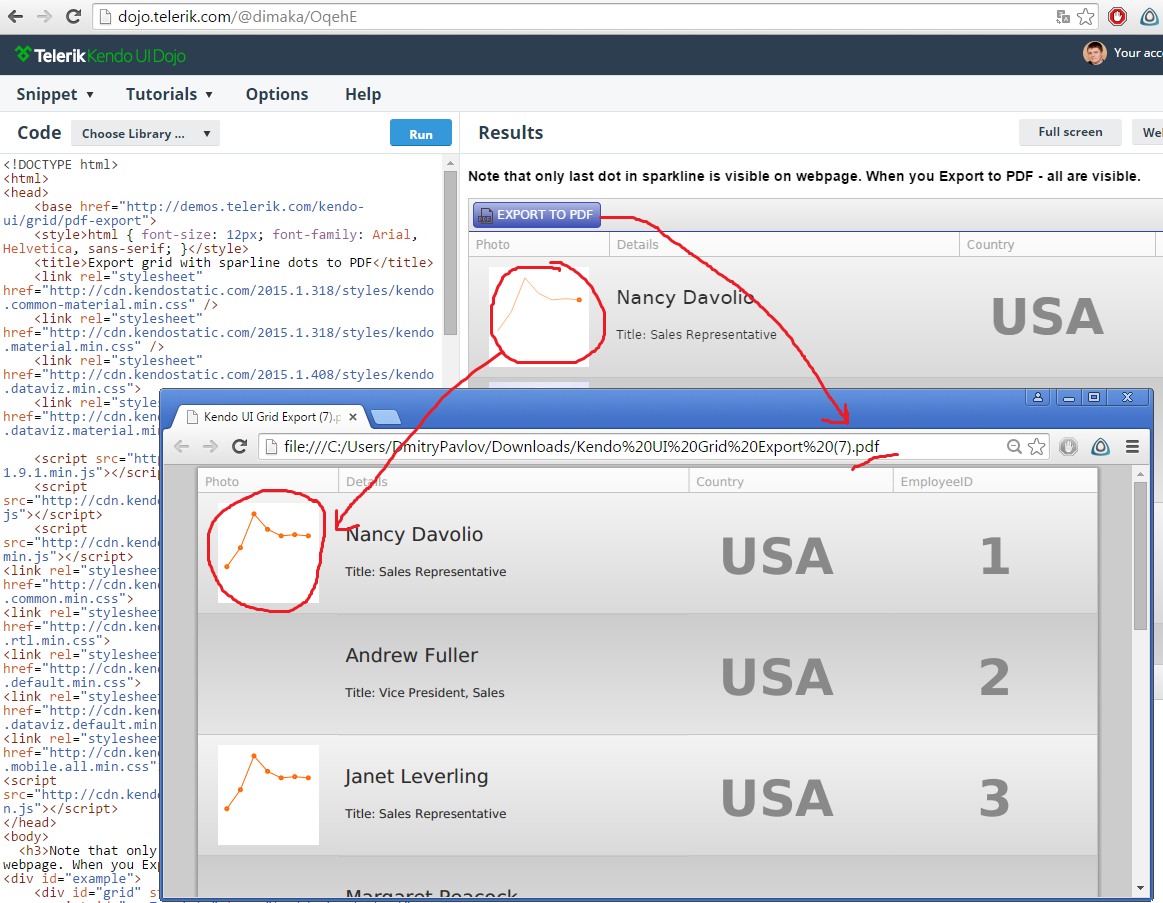Go back in the main browser
The height and width of the screenshot is (903, 1163).
click(x=15, y=16)
